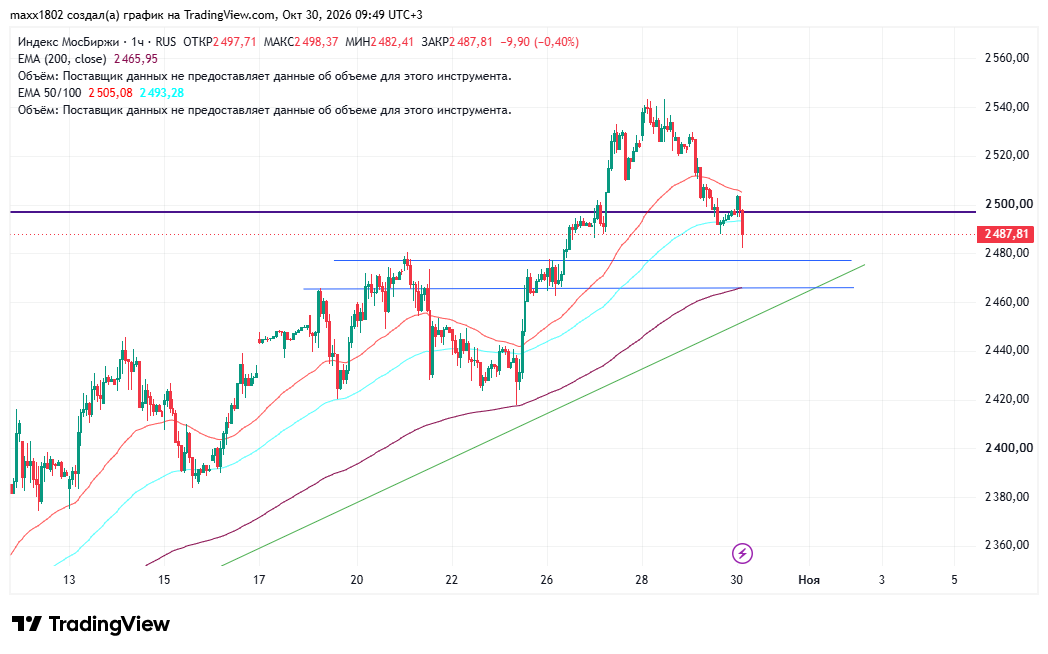Click price axis label 2 400,00
Image resolution: width=1048 pixels, height=654 pixels.
tap(1009, 448)
